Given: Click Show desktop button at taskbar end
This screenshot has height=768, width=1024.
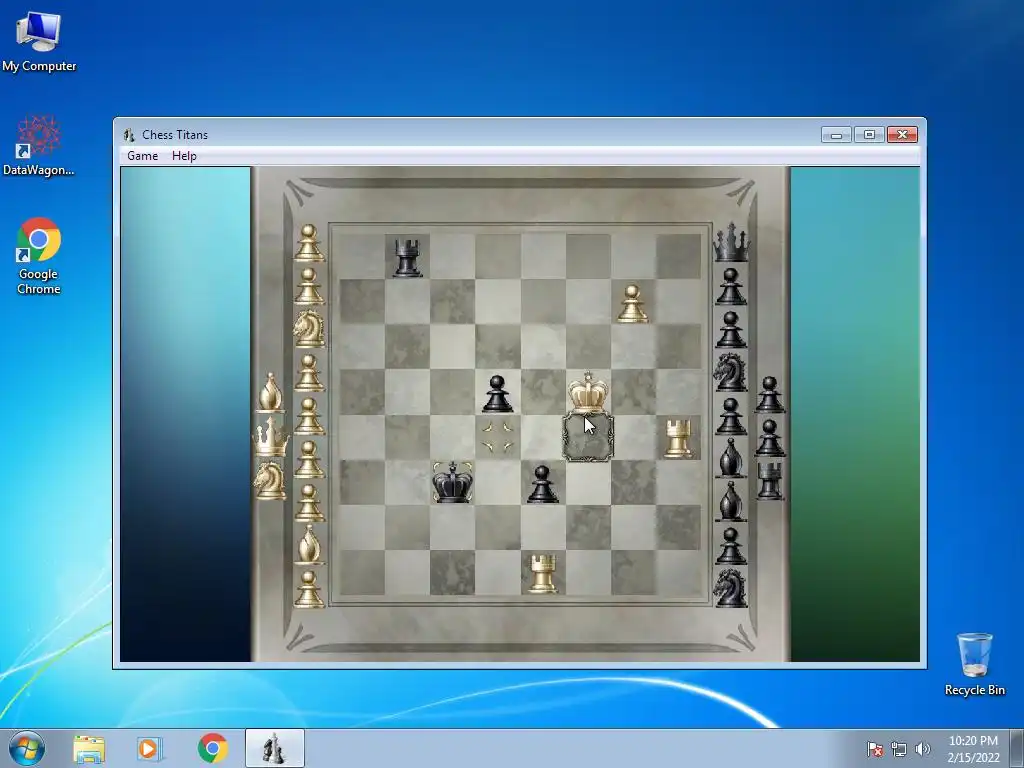Looking at the screenshot, I should pos(1017,748).
